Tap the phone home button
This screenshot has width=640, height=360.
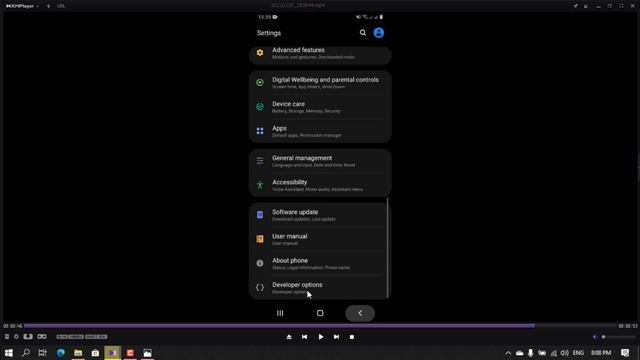320,313
